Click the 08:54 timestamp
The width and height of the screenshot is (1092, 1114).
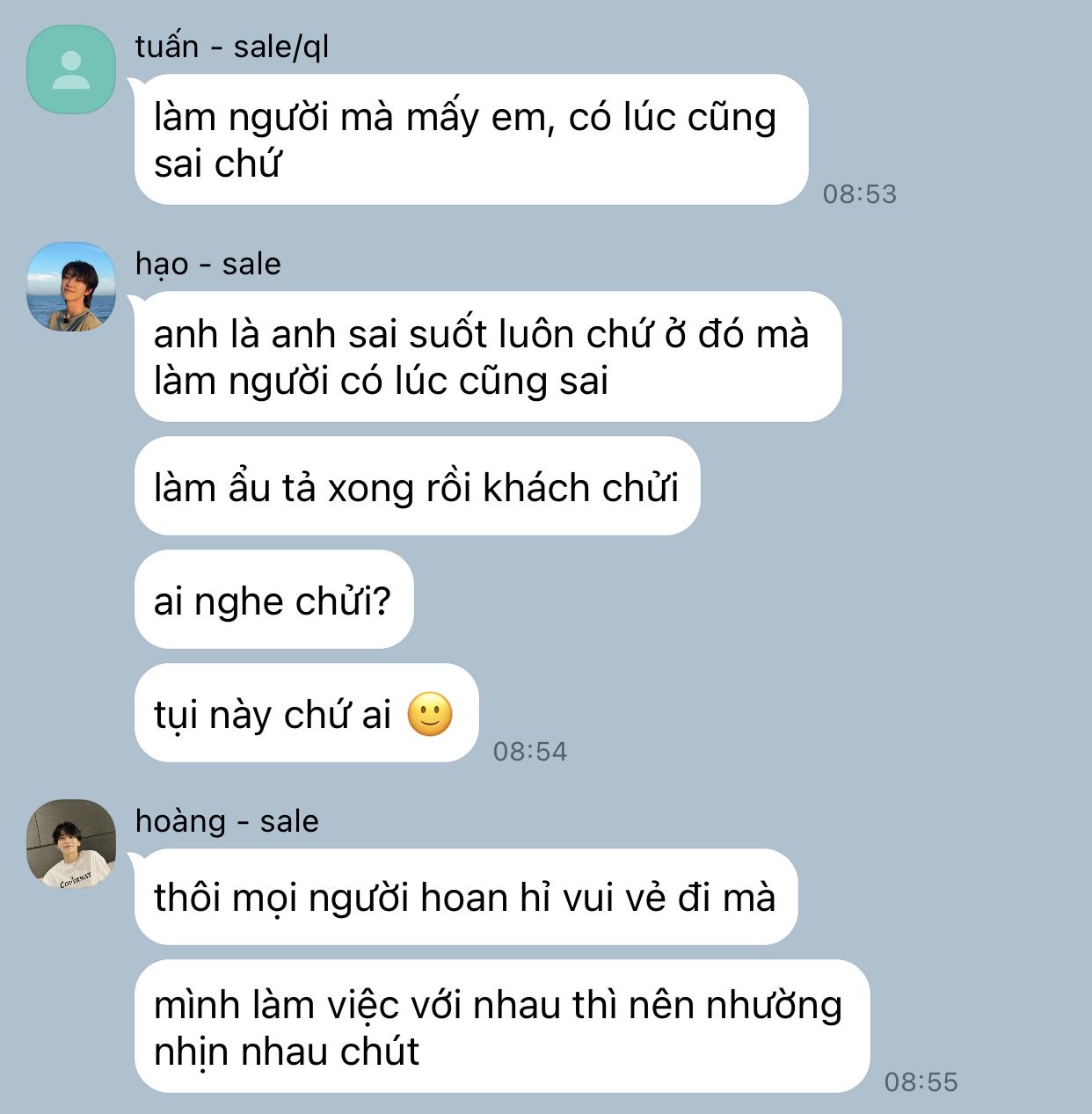529,751
